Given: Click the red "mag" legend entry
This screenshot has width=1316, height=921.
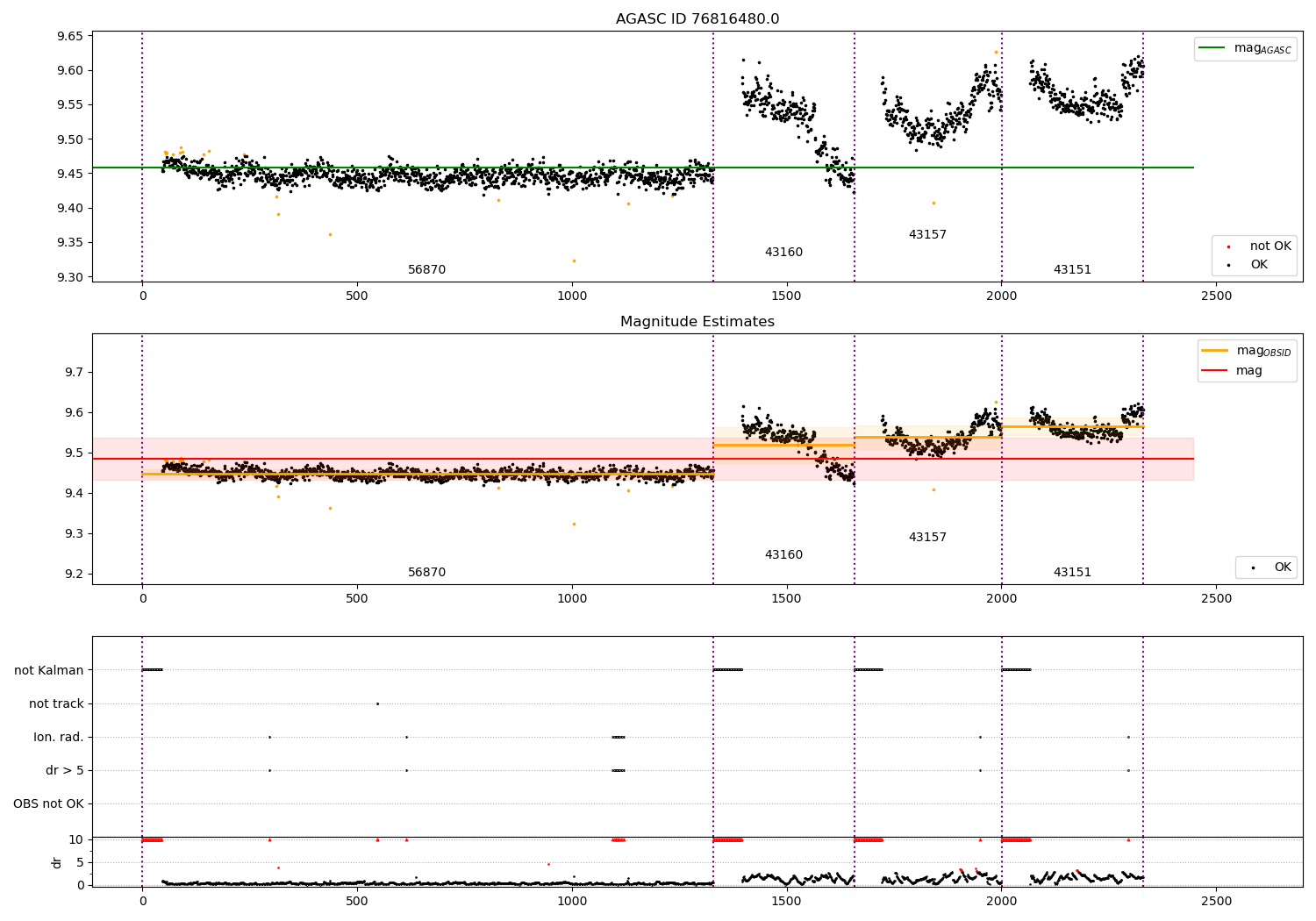Looking at the screenshot, I should 1232,371.
